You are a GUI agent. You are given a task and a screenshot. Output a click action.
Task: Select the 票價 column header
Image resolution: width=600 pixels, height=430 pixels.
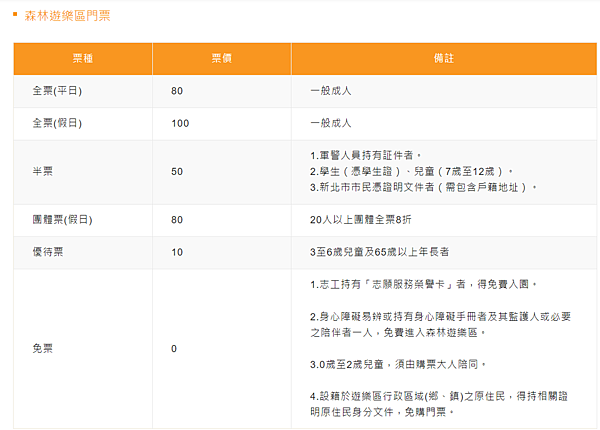coord(221,59)
